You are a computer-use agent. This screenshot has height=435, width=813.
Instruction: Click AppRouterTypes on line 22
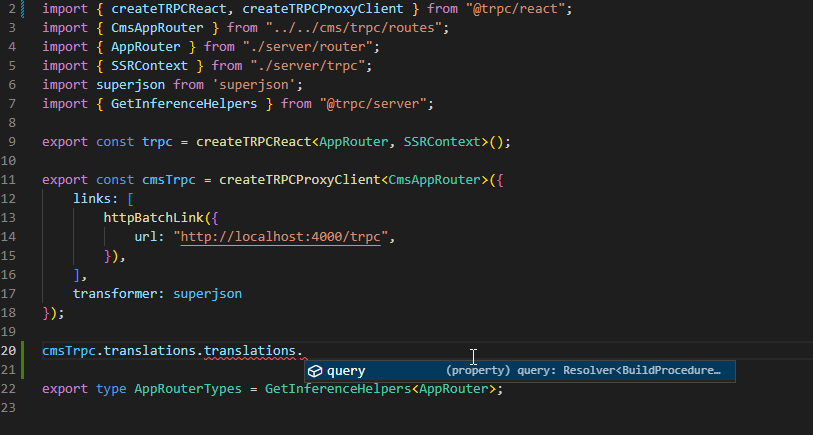tap(188, 389)
